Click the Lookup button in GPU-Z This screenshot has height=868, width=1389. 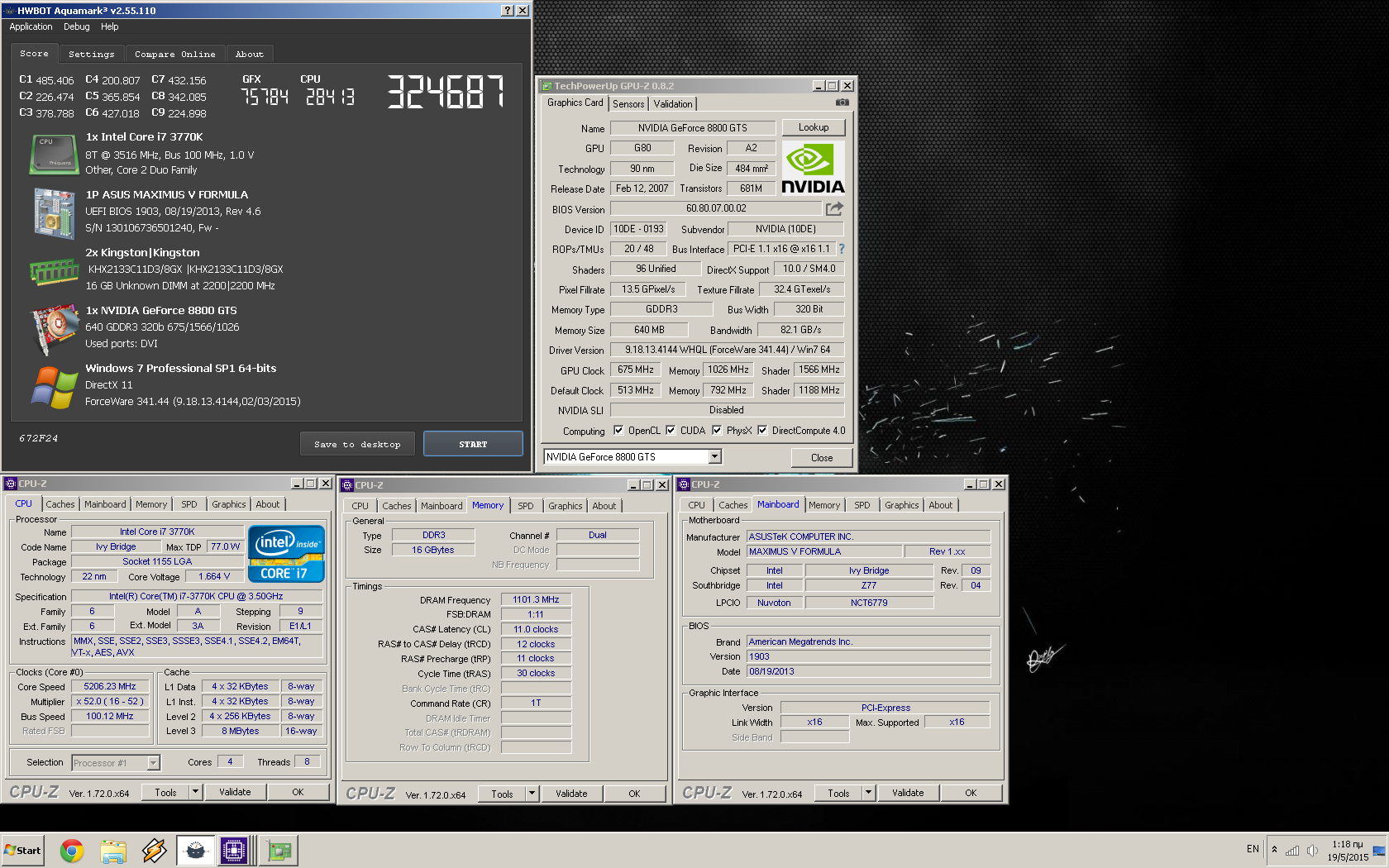point(814,127)
